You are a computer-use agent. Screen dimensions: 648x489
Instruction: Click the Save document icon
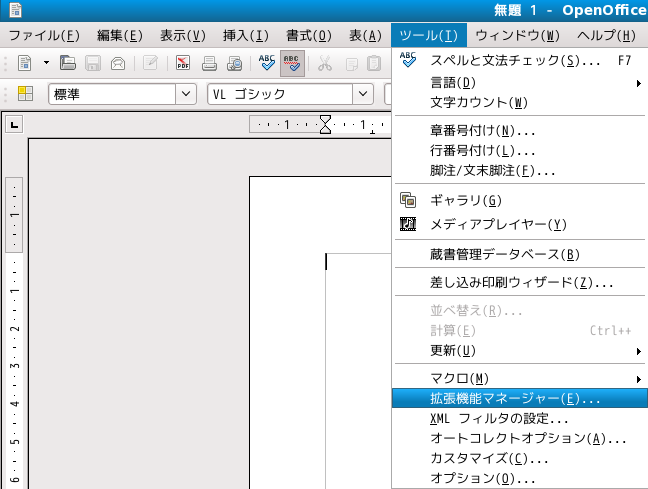(93, 63)
